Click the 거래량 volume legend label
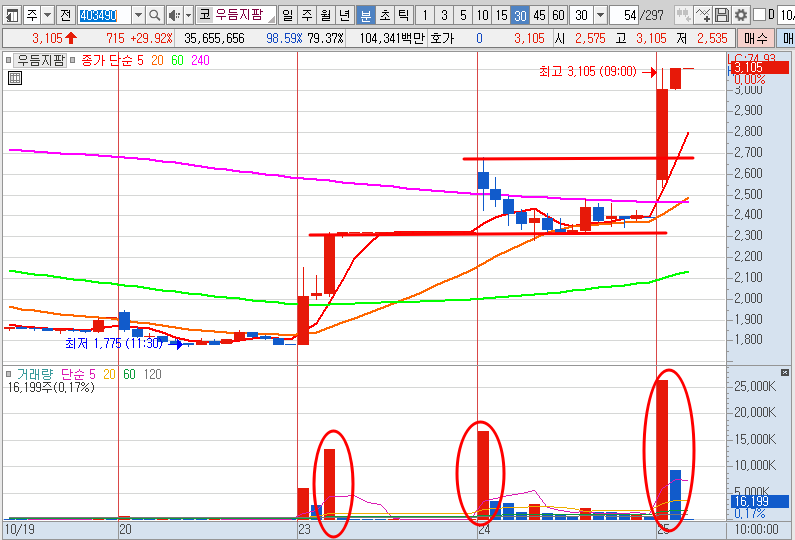 tap(35, 374)
